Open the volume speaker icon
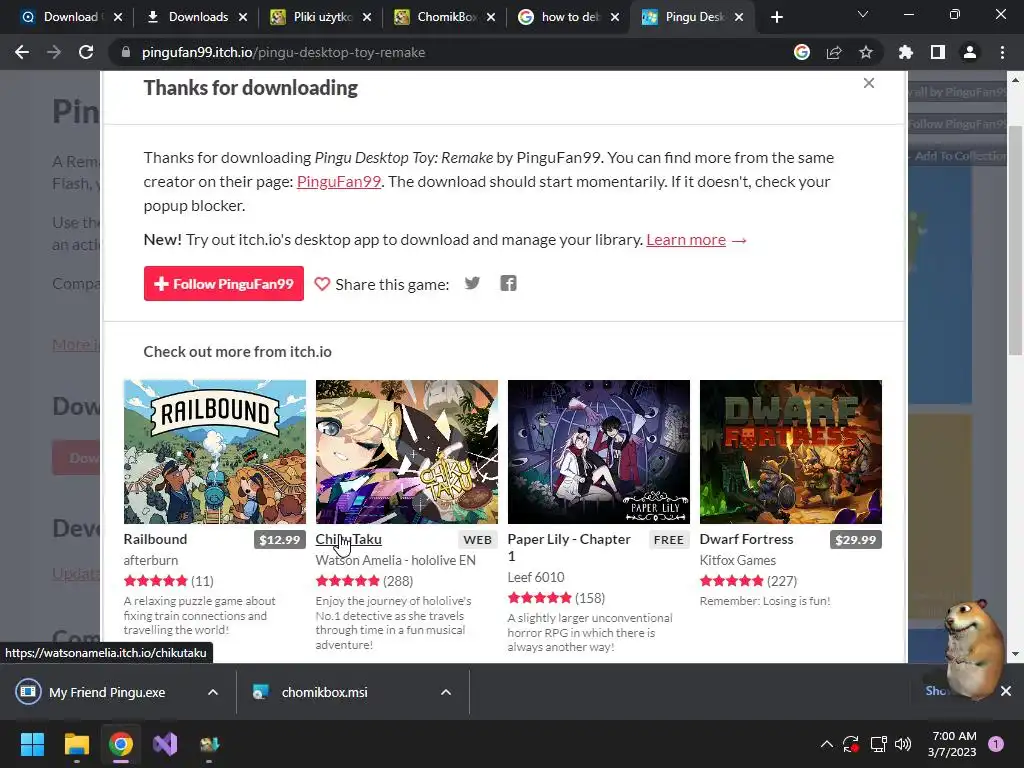The image size is (1024, 768). tap(903, 744)
